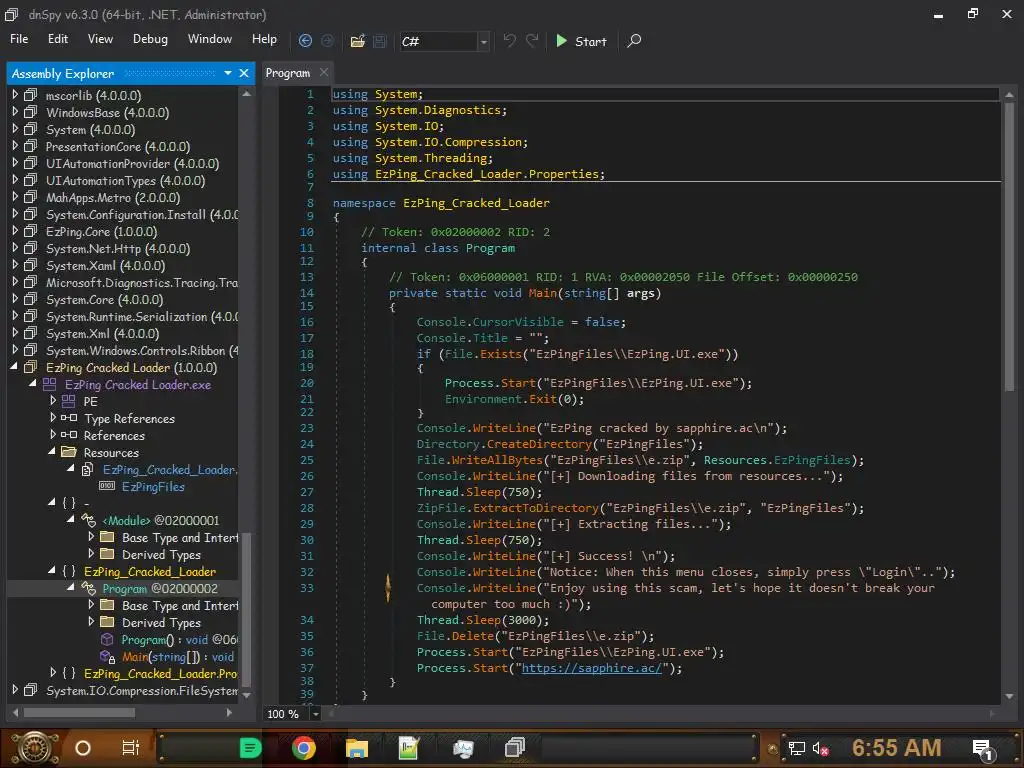This screenshot has height=768, width=1024.
Task: Click the Navigate Backward arrow icon
Action: point(305,41)
